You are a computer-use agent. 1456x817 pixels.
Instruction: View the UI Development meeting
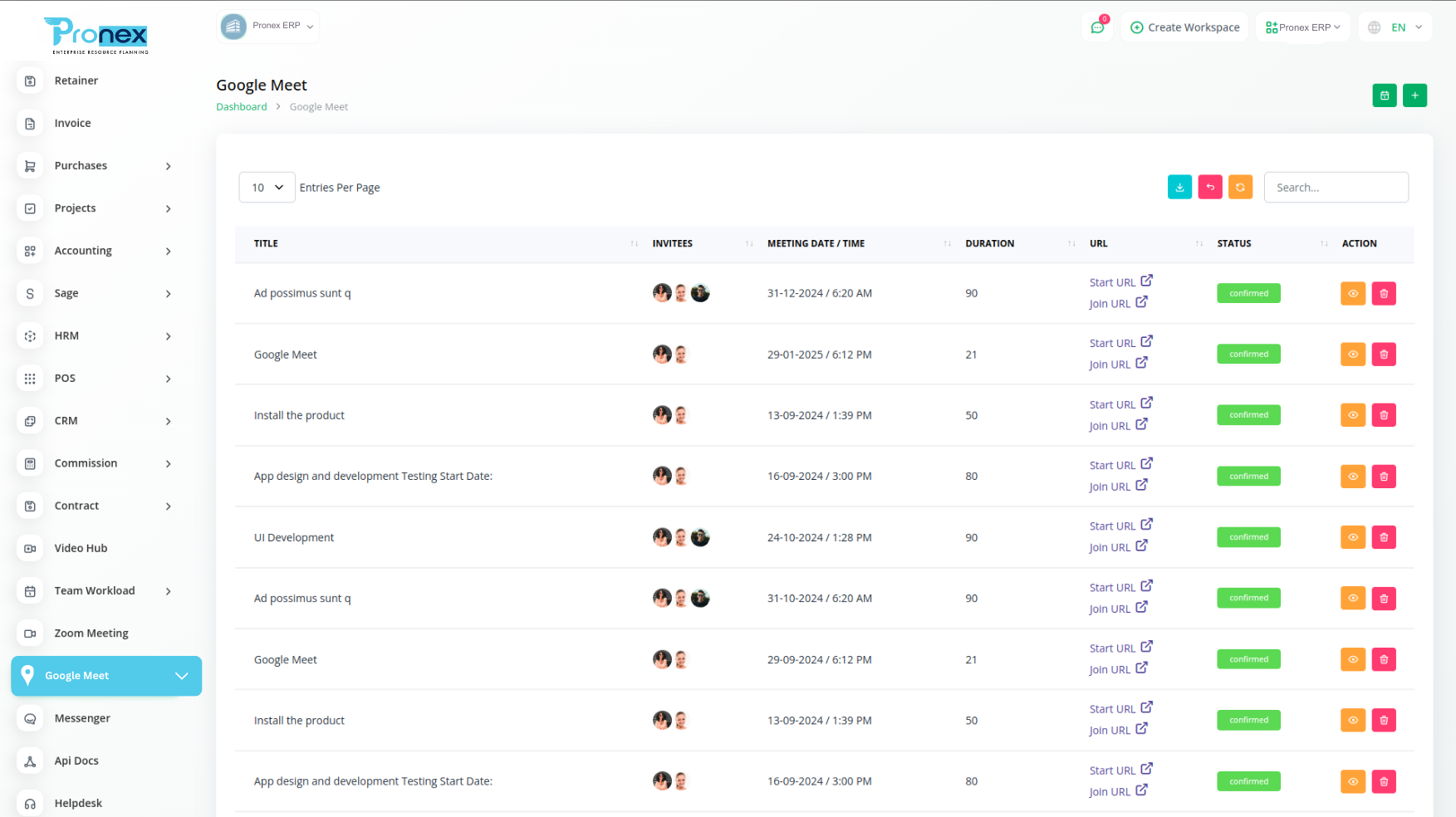coord(1353,537)
